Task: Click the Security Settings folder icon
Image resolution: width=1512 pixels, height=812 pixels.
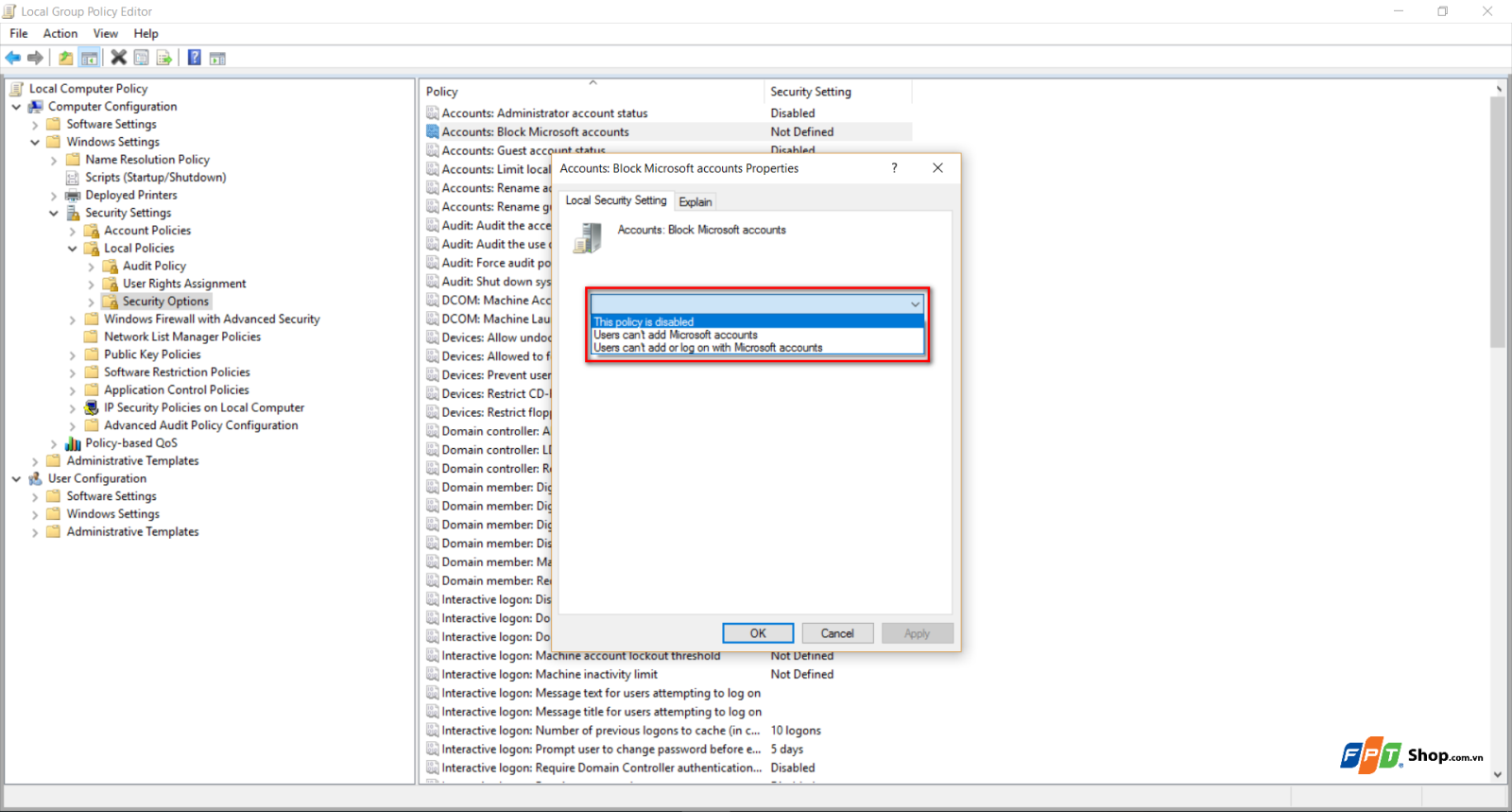Action: pyautogui.click(x=73, y=213)
